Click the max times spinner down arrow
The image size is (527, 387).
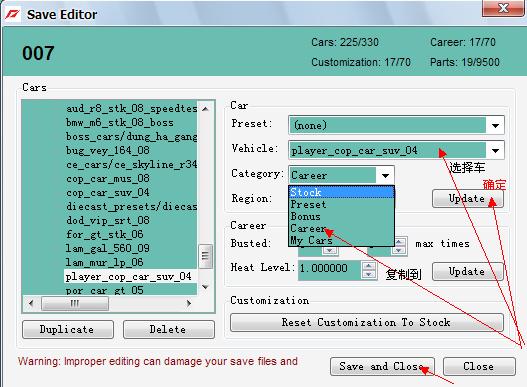tap(399, 250)
